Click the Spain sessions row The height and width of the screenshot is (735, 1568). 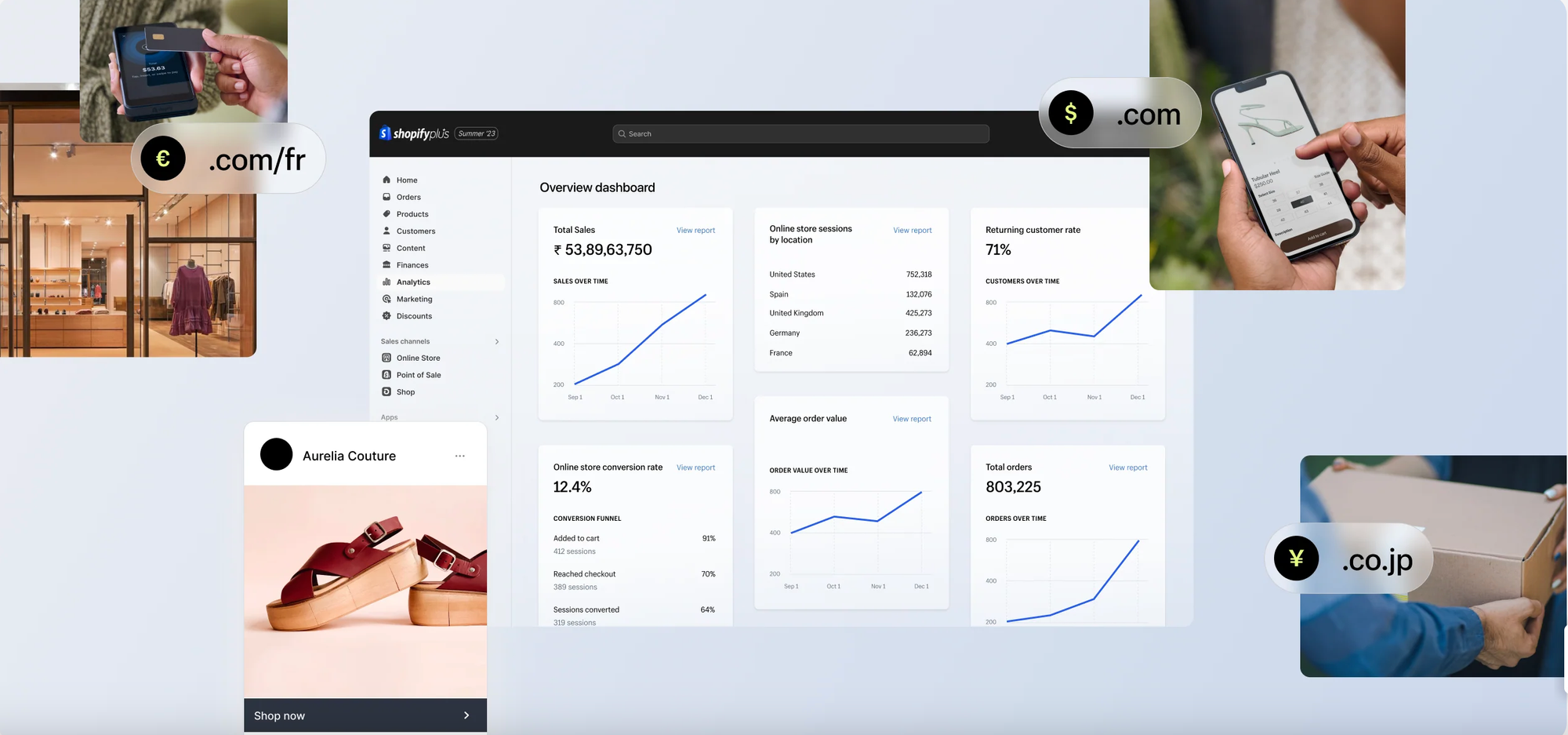coord(851,294)
